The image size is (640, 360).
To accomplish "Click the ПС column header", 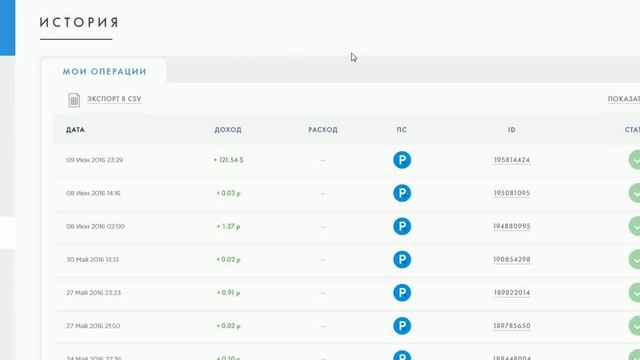I will (x=402, y=130).
